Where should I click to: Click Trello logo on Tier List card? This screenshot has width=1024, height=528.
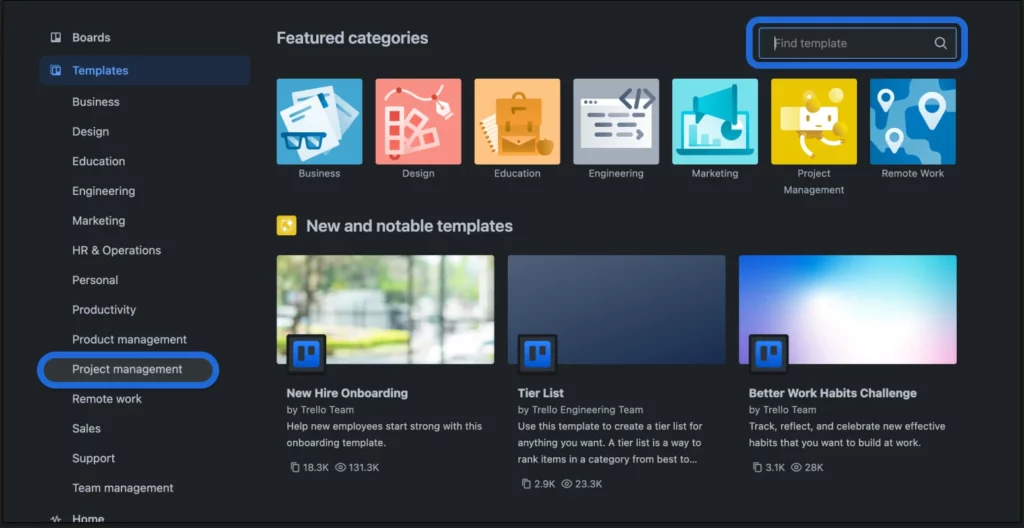(537, 354)
